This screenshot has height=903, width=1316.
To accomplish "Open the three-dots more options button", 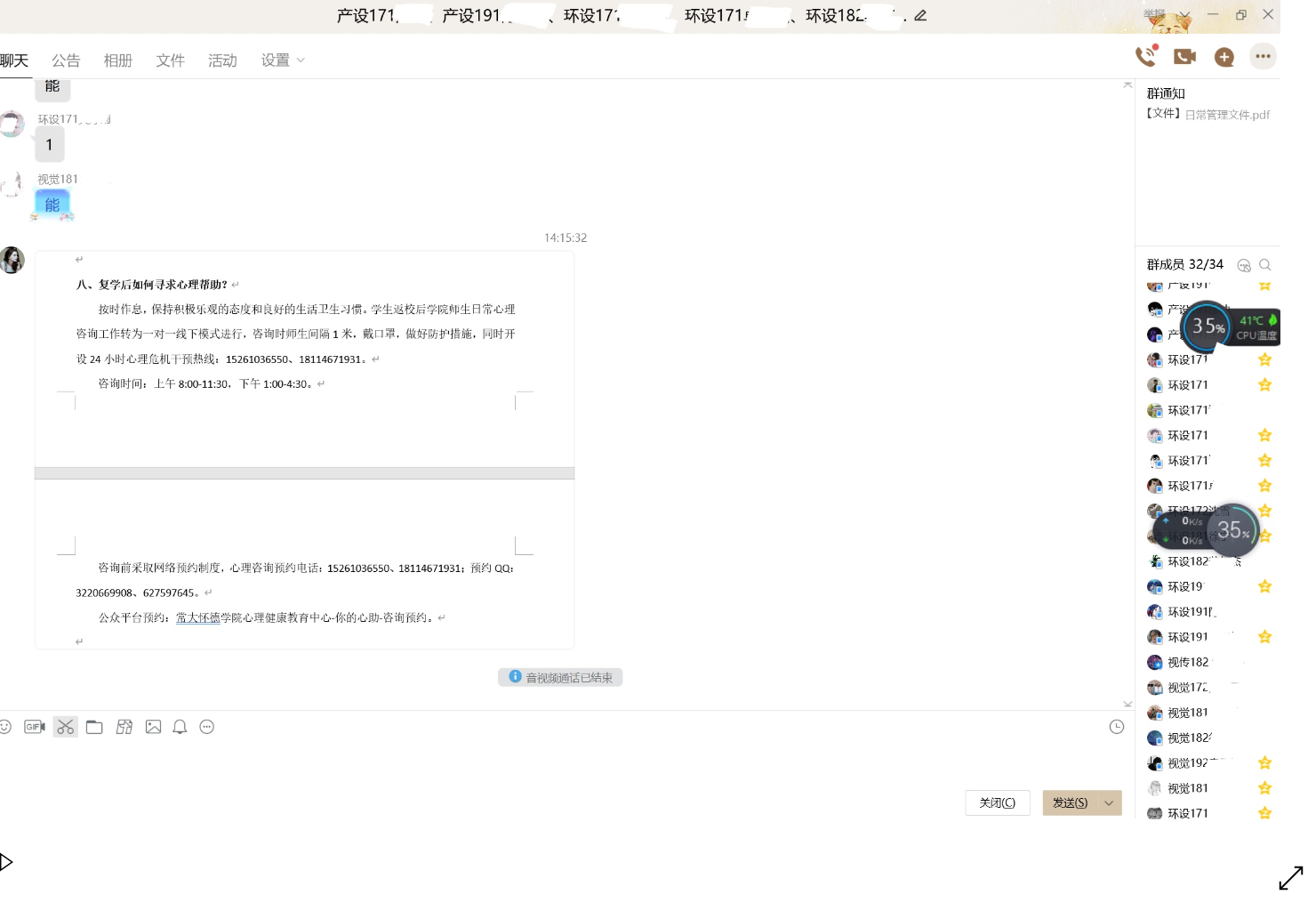I will (1263, 57).
